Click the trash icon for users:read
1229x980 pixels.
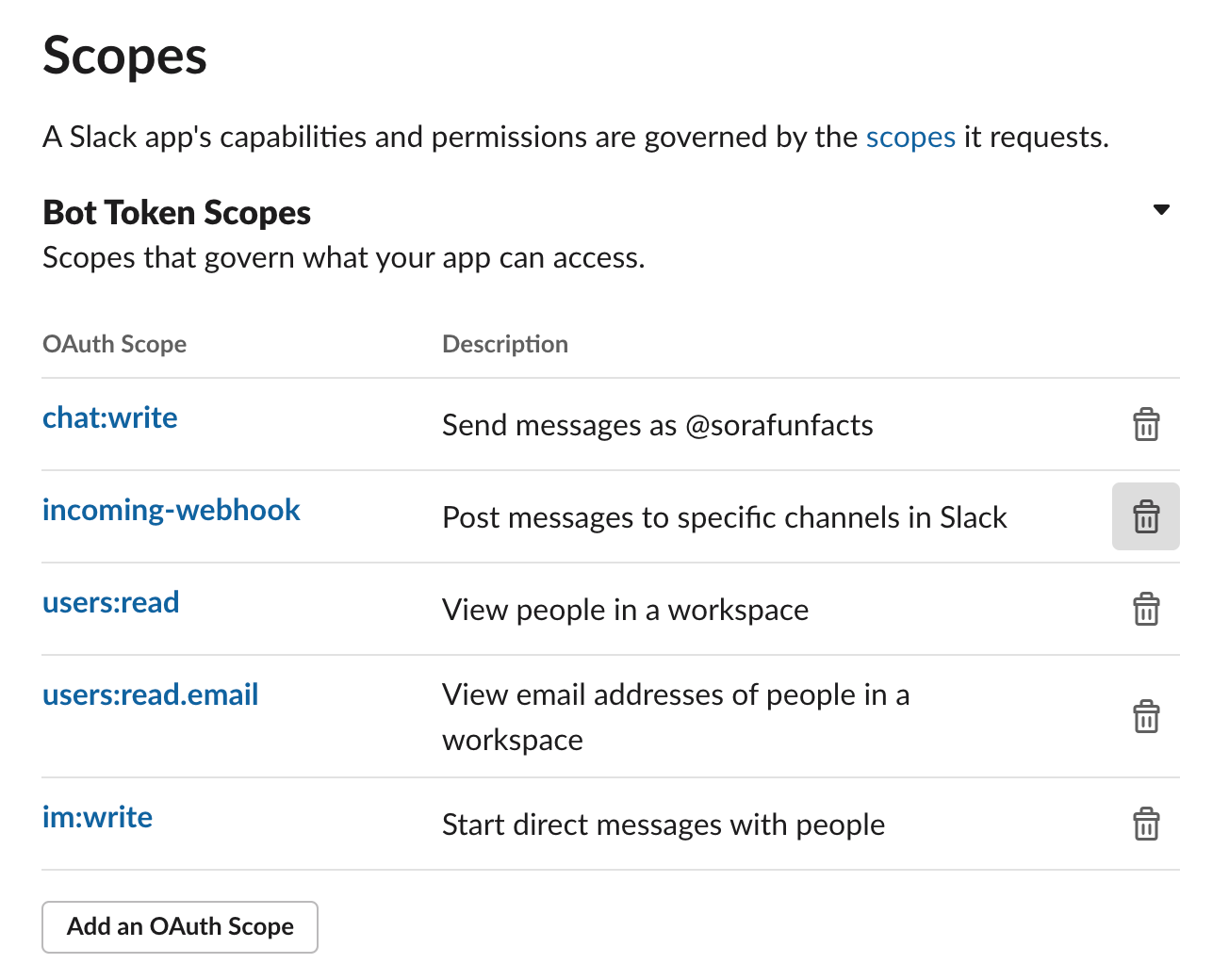(1145, 610)
